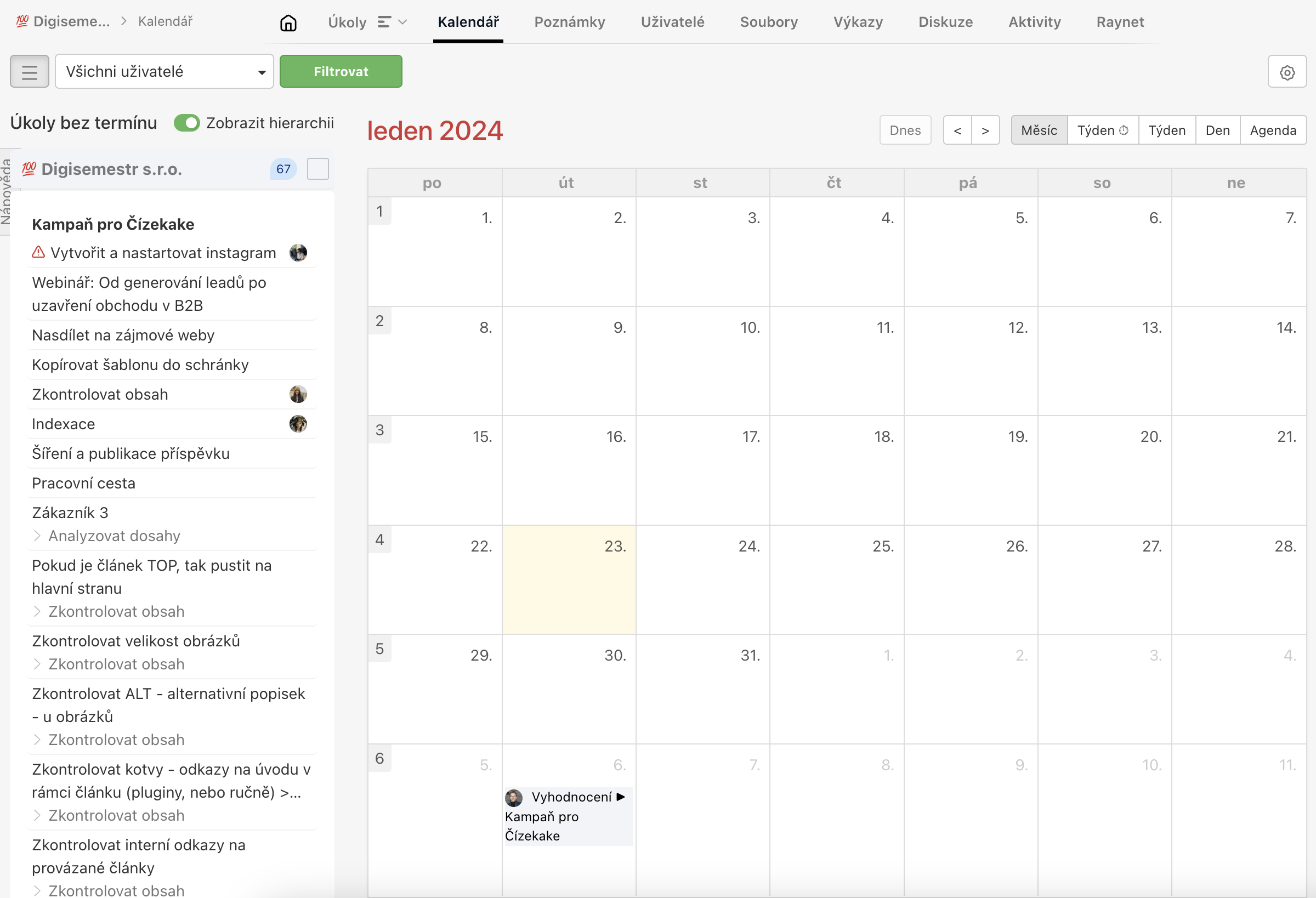Image resolution: width=1316 pixels, height=898 pixels.
Task: Select the Týden view with clock icon
Action: 1102,130
